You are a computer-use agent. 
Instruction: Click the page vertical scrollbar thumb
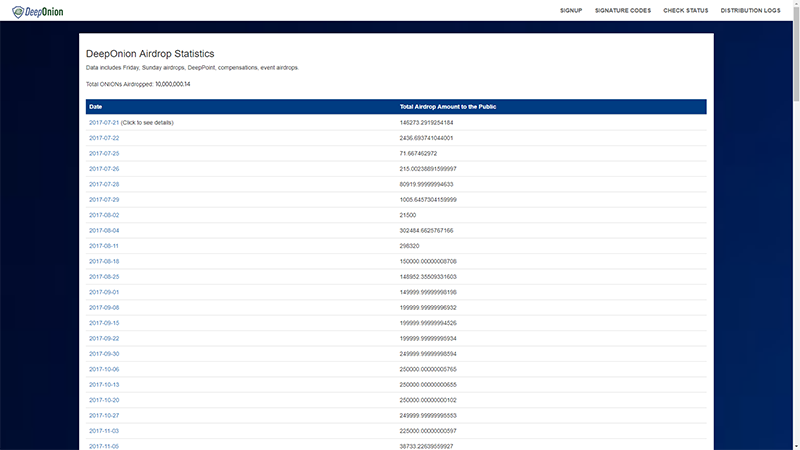pyautogui.click(x=796, y=56)
